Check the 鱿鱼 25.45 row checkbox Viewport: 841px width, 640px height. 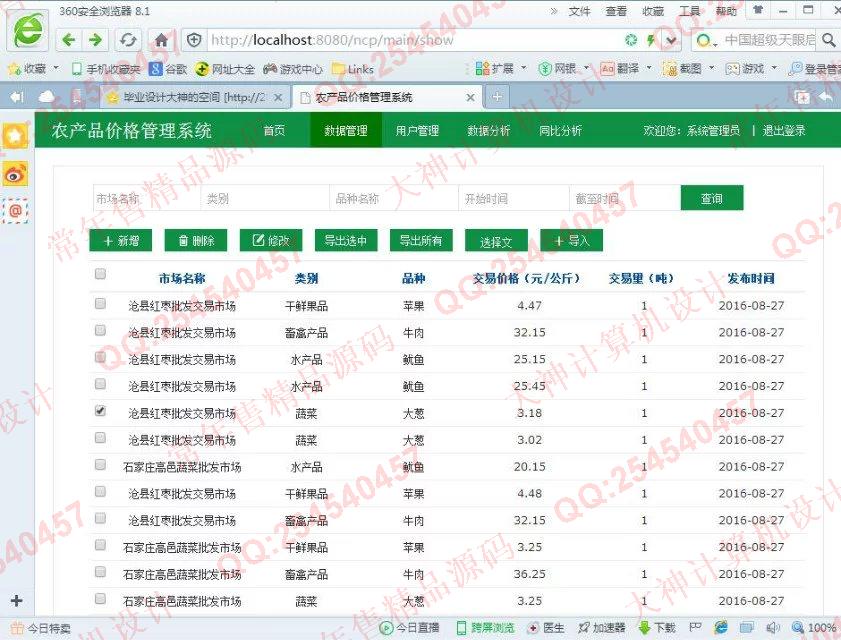coord(100,384)
